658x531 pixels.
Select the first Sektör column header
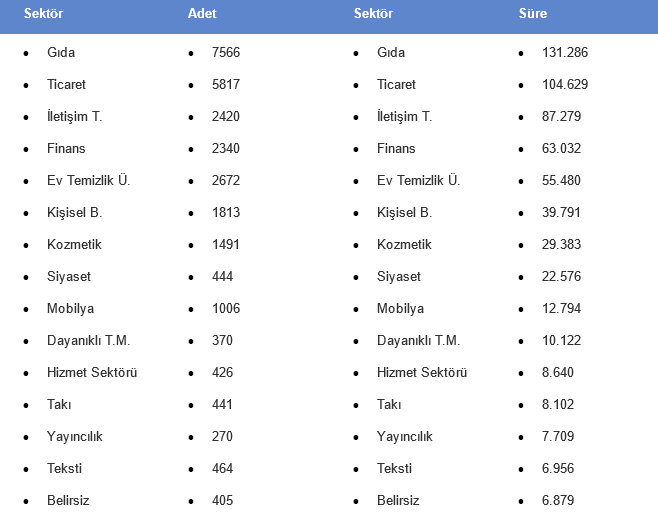pyautogui.click(x=43, y=13)
